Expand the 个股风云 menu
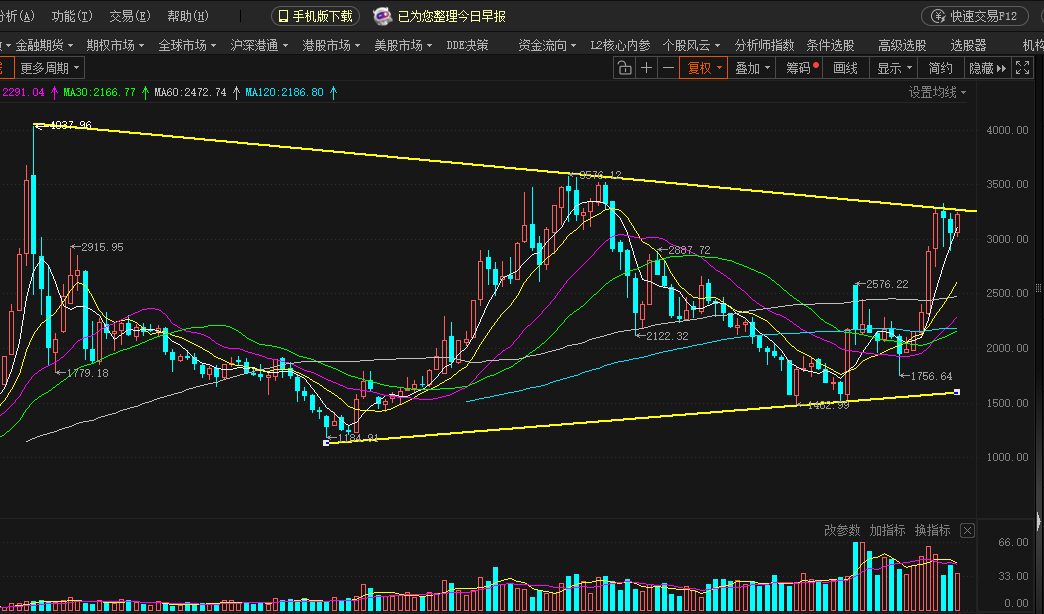Viewport: 1044px width, 614px height. 691,45
